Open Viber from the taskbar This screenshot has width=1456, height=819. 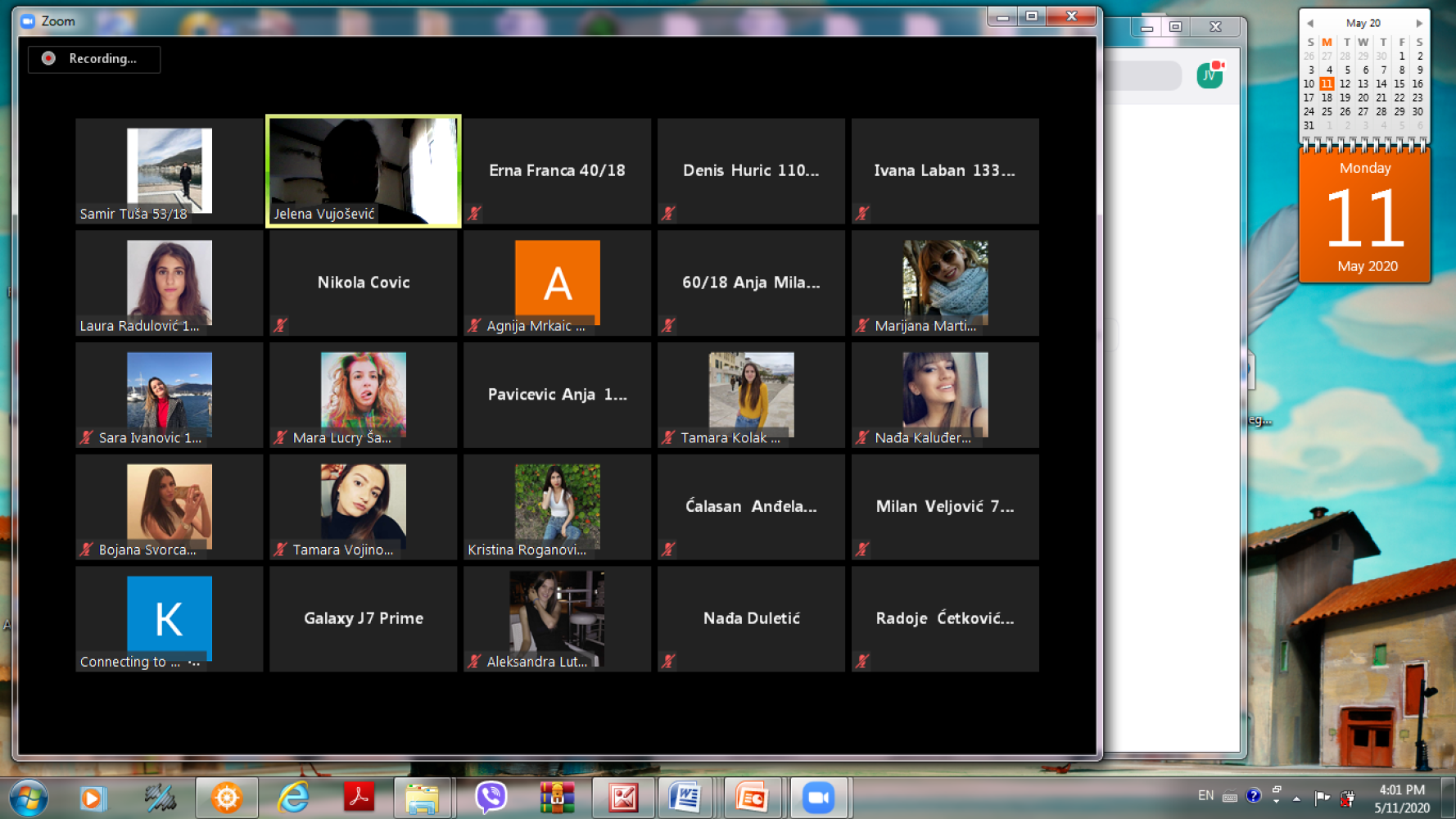[x=491, y=798]
